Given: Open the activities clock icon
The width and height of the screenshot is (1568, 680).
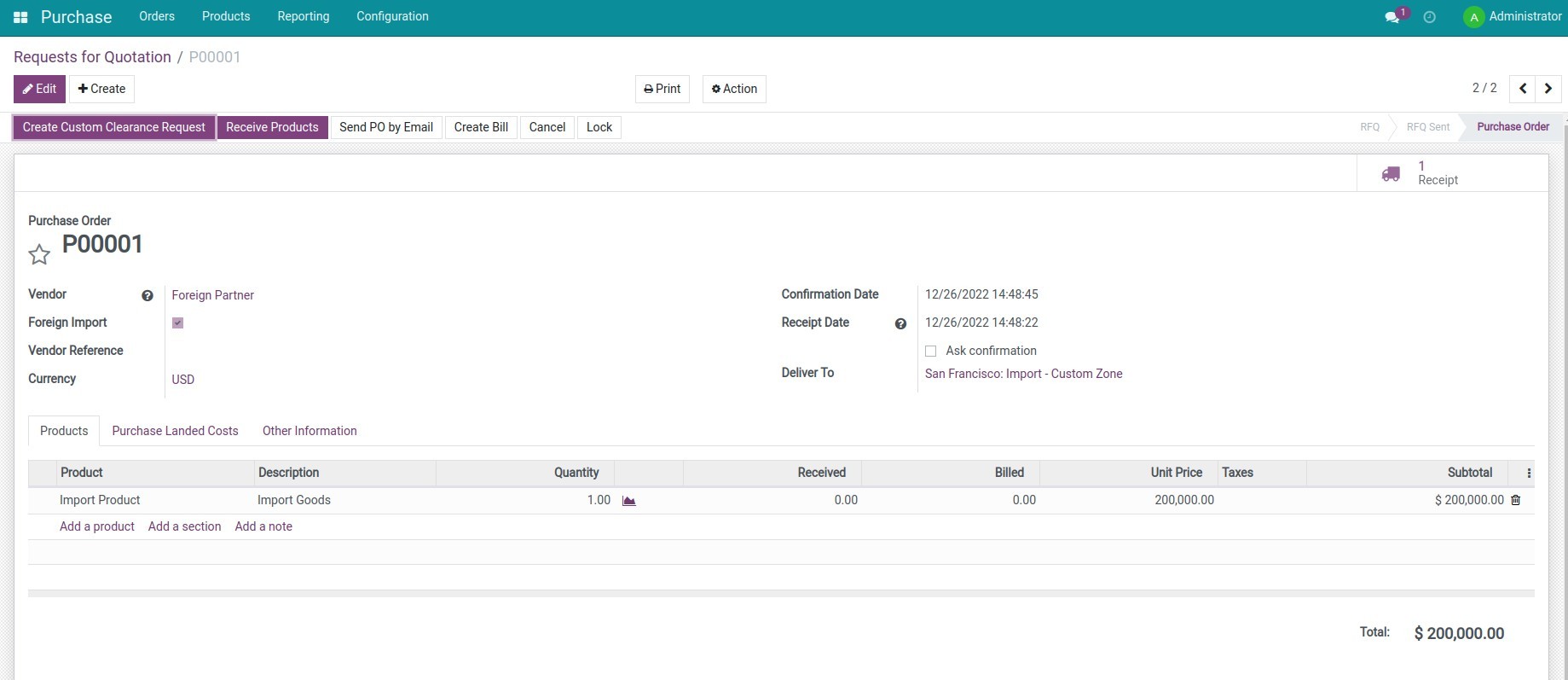Looking at the screenshot, I should pyautogui.click(x=1430, y=17).
